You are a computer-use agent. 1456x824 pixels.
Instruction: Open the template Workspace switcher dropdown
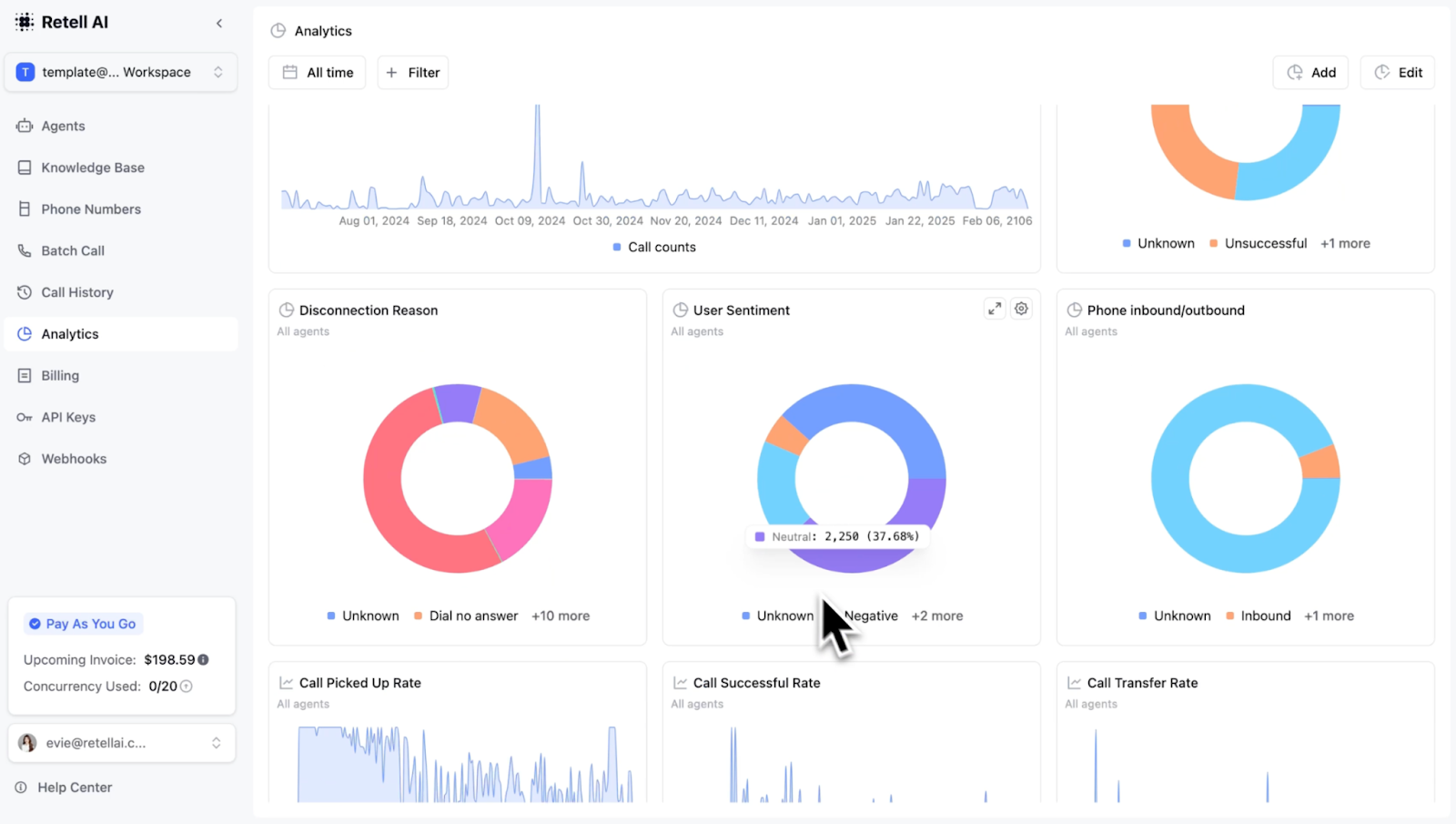[x=121, y=72]
